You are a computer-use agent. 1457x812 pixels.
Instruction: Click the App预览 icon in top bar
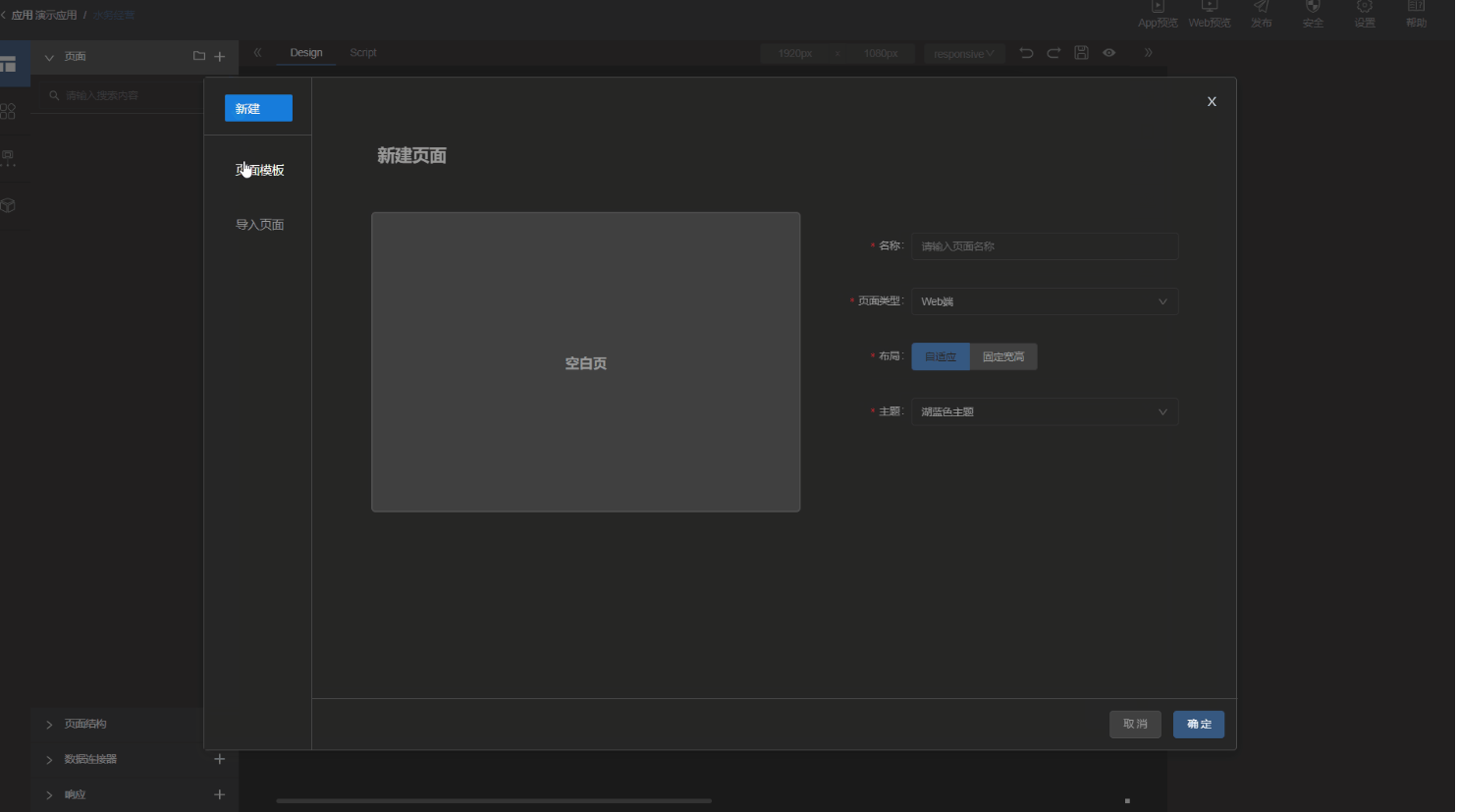[1158, 8]
